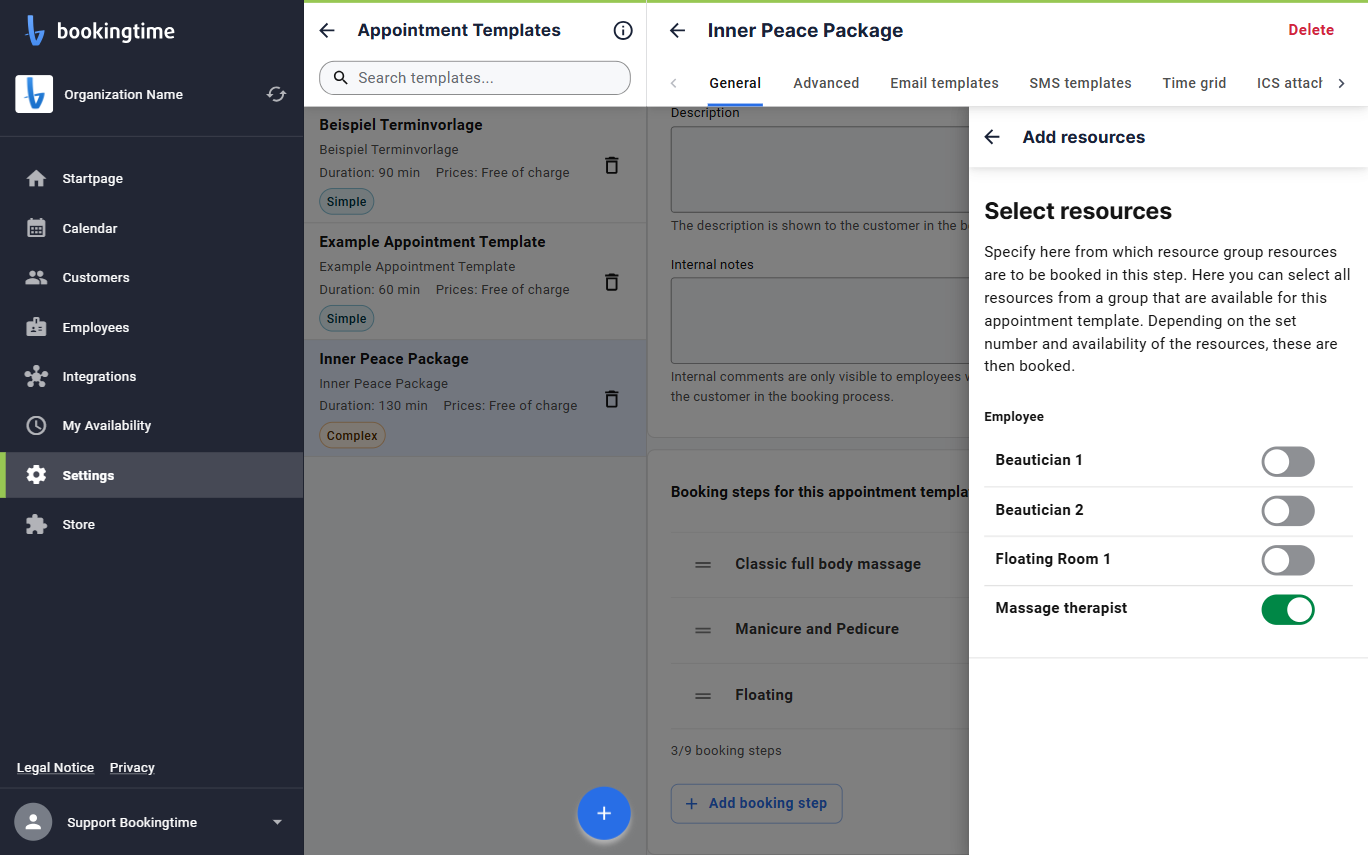Delete the Inner Peace Package template row
The image size is (1368, 855).
coord(612,399)
